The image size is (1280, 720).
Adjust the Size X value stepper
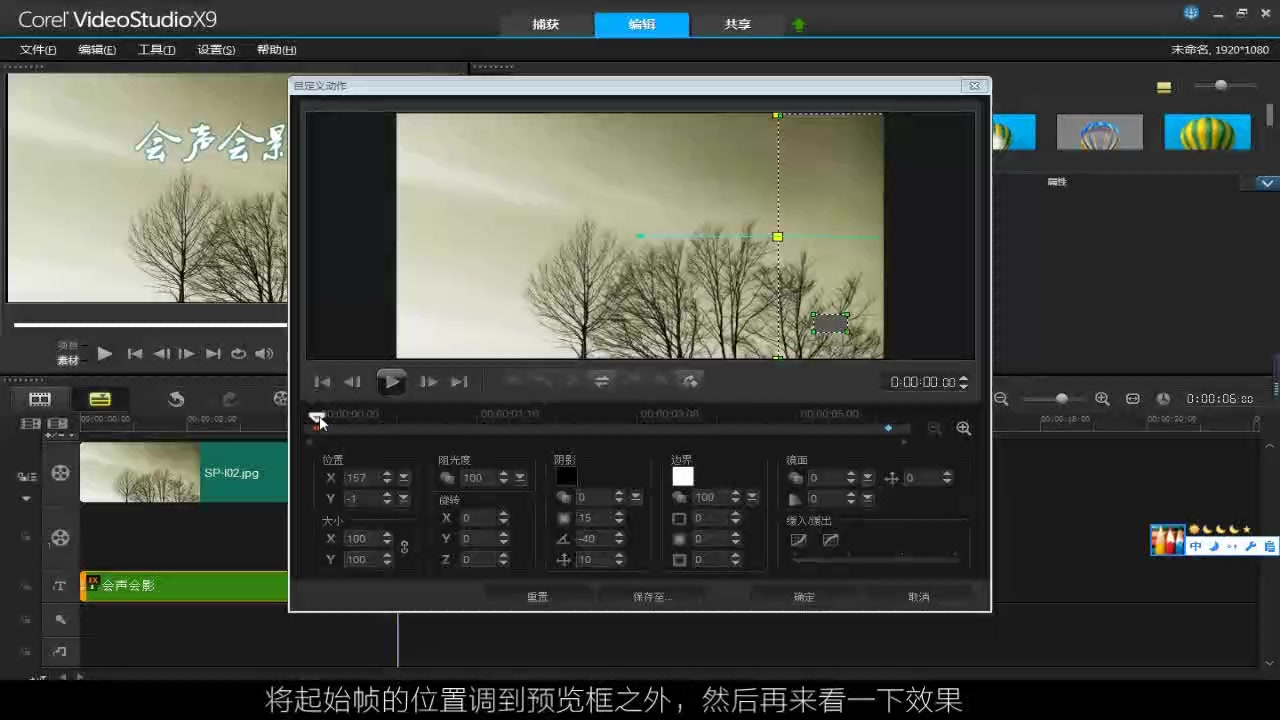[387, 538]
